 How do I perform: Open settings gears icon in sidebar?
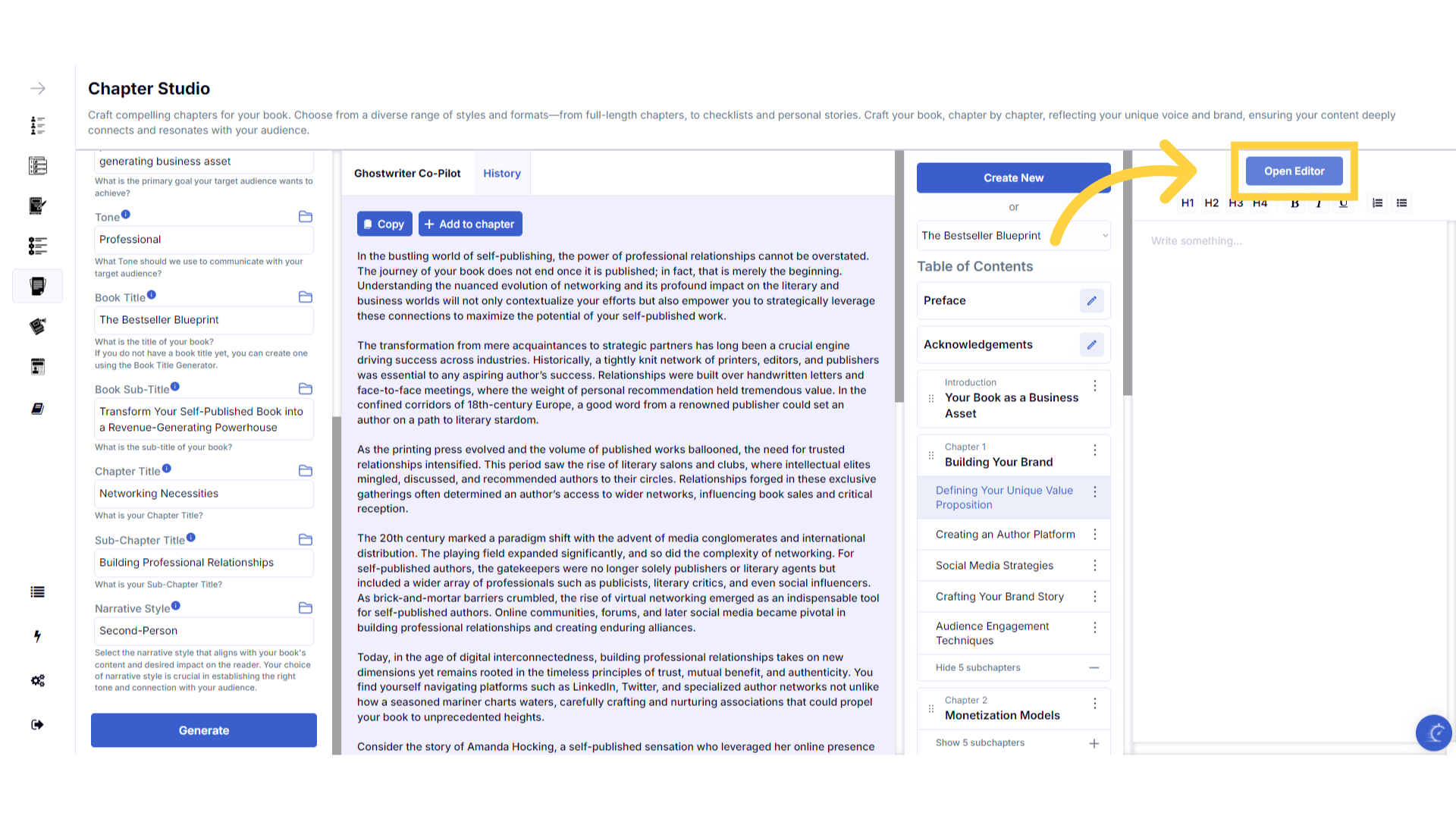point(37,680)
